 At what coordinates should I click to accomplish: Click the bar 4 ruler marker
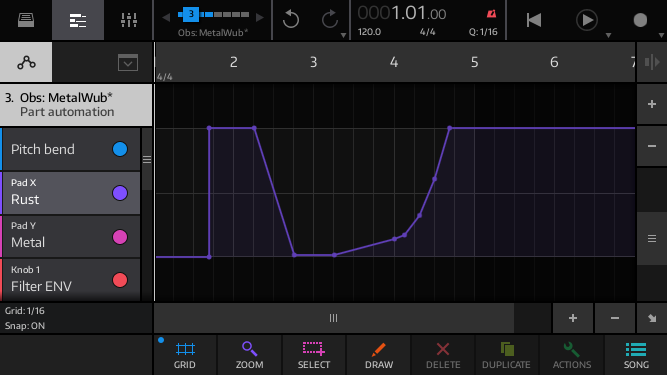tap(394, 62)
